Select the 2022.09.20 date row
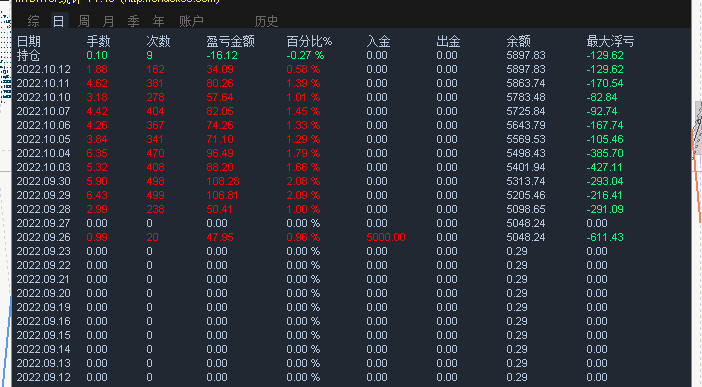Viewport: 702px width, 387px height. (43, 293)
